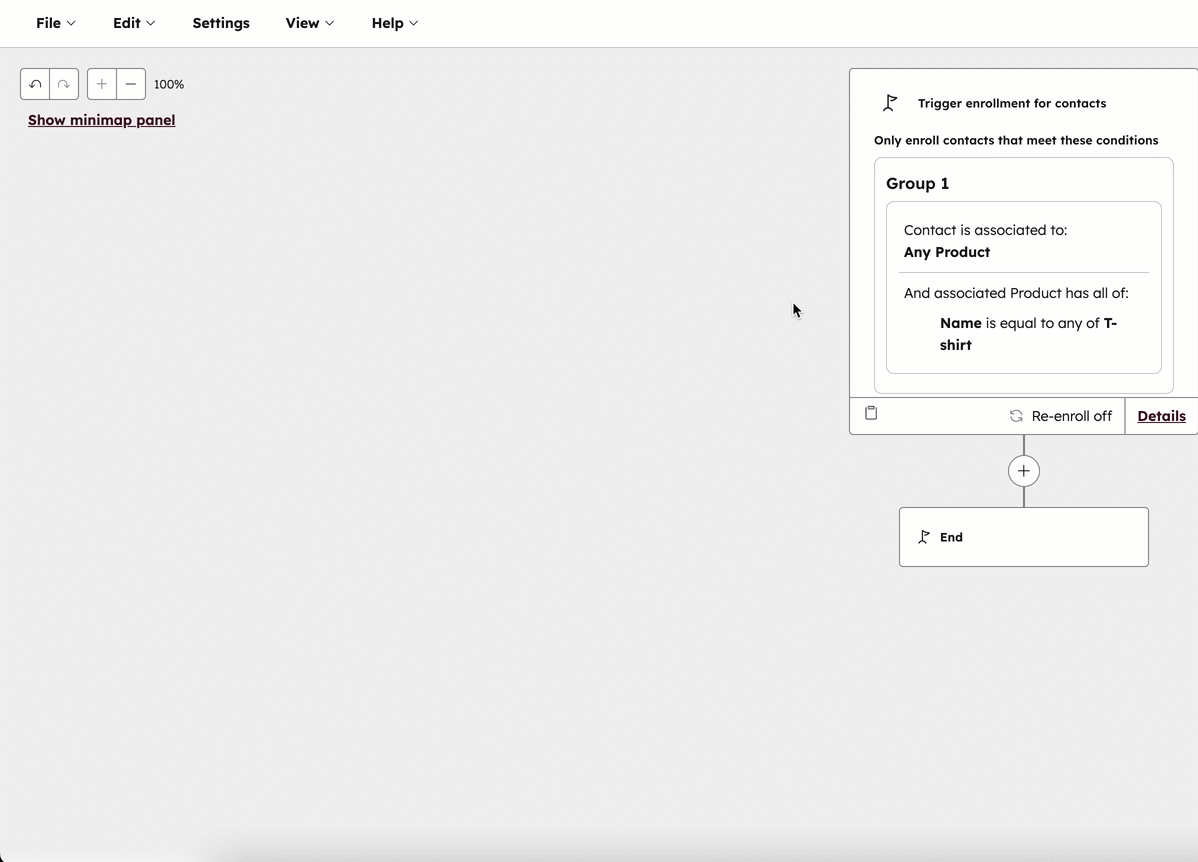
Task: Open Settings from the menu bar
Action: [221, 23]
